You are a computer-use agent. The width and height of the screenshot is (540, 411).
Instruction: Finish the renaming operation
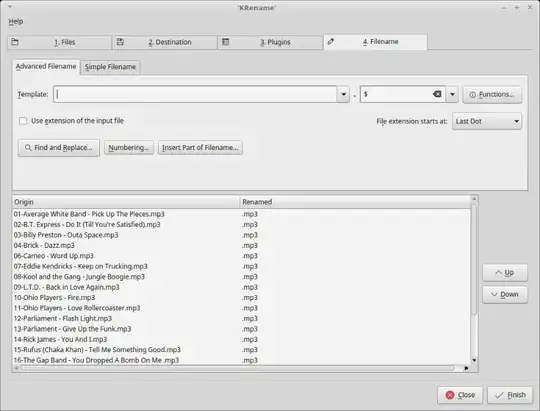click(510, 395)
